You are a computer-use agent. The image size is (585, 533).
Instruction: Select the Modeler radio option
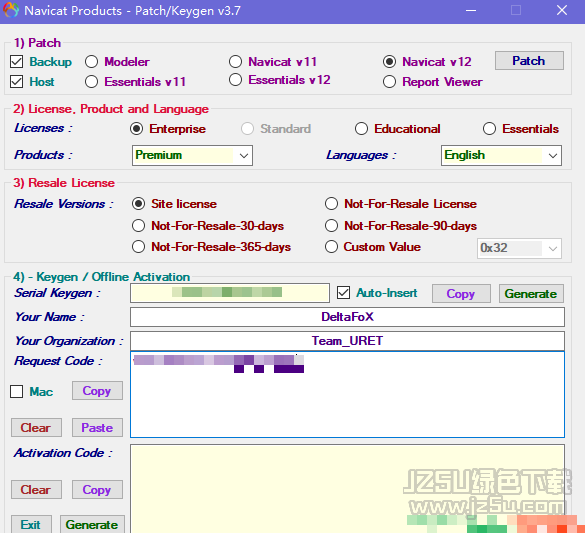[91, 62]
